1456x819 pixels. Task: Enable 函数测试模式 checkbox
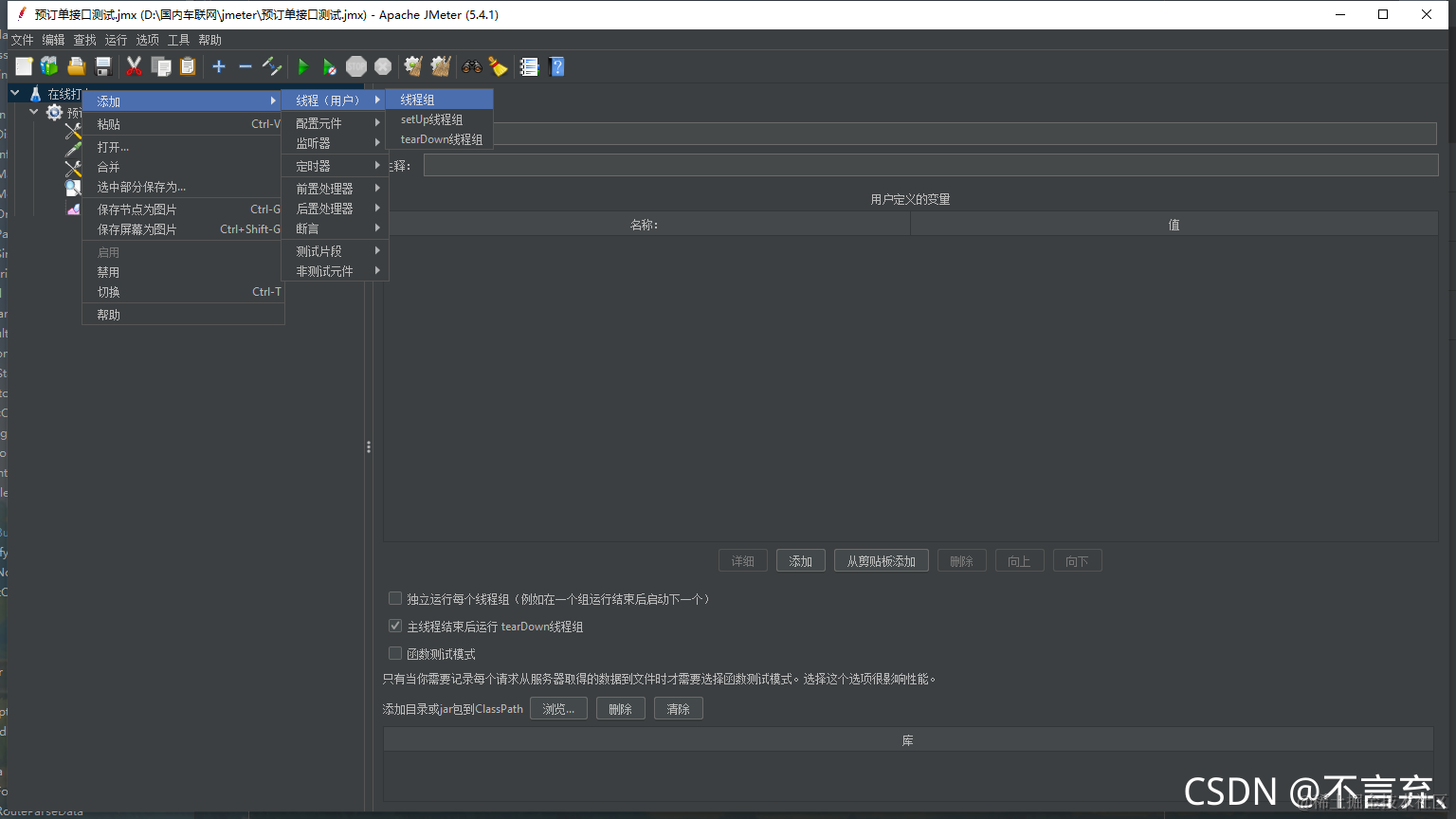tap(395, 653)
